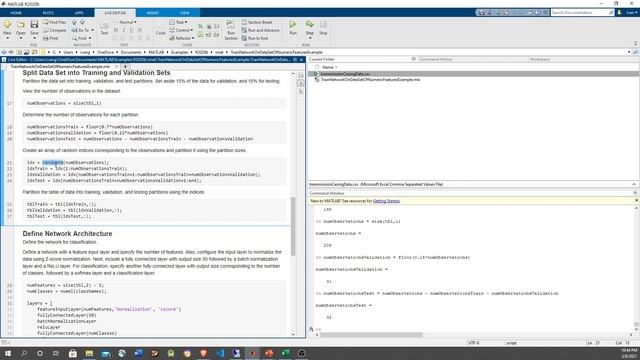Switch to the PLOTS ribbon tab

[x=48, y=13]
